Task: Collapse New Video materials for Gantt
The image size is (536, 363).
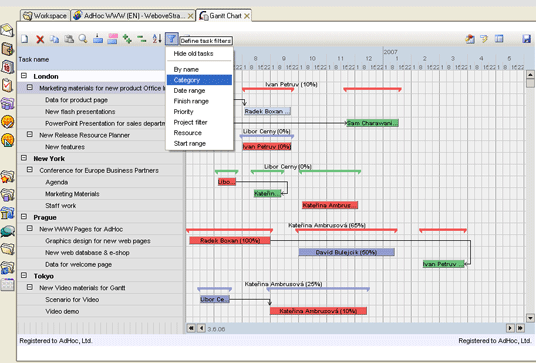Action: point(30,287)
